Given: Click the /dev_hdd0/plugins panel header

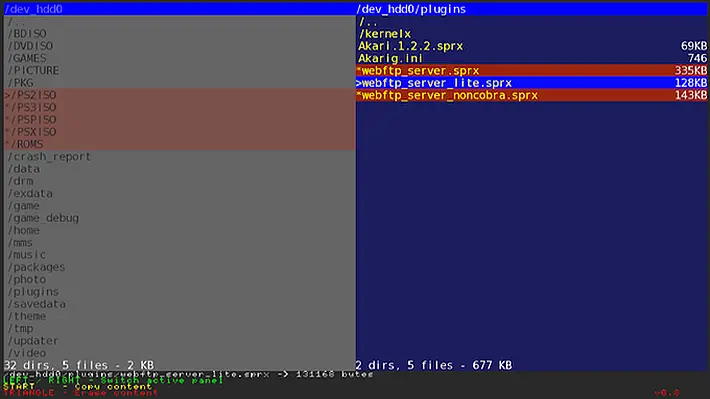Looking at the screenshot, I should coord(532,9).
